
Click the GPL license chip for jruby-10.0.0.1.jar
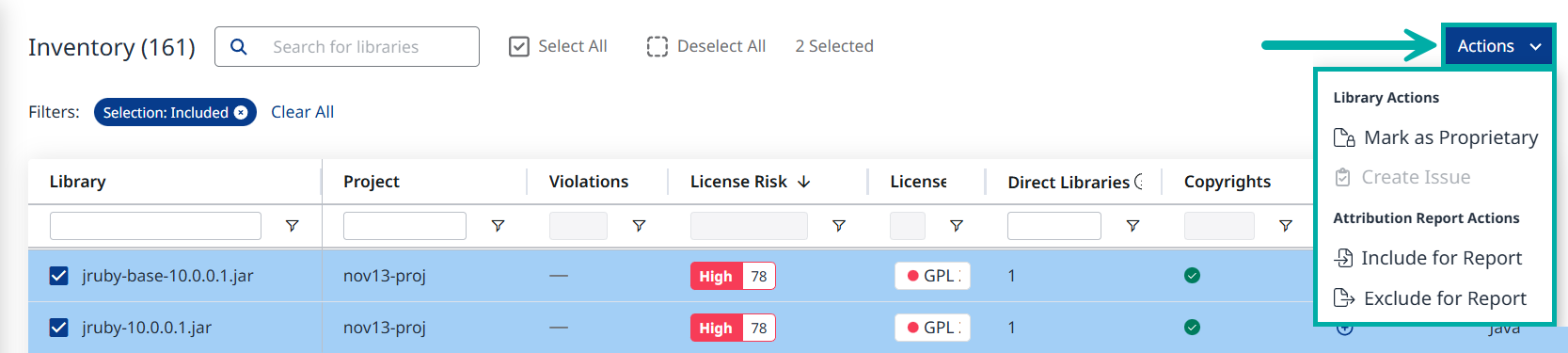pos(932,328)
